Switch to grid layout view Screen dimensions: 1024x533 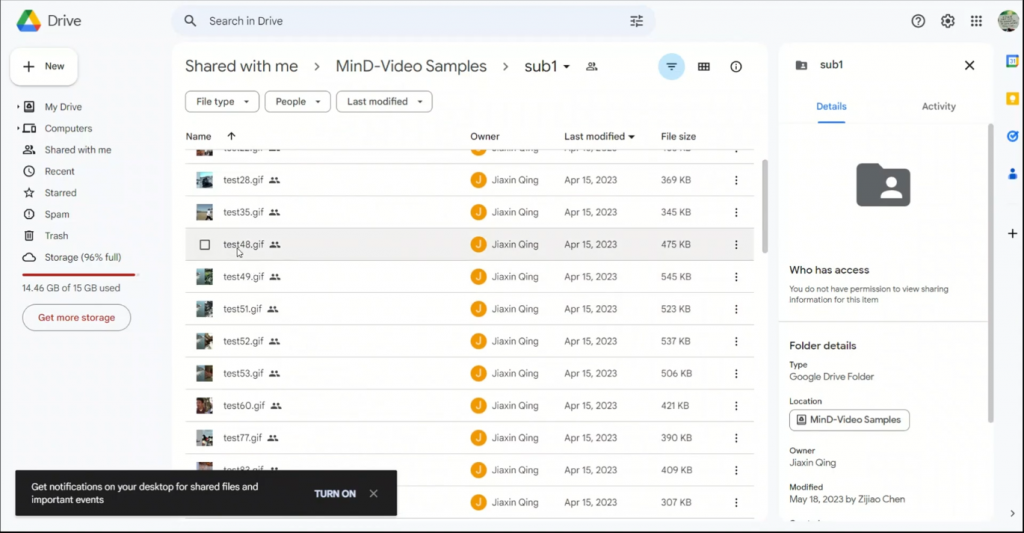click(x=703, y=67)
